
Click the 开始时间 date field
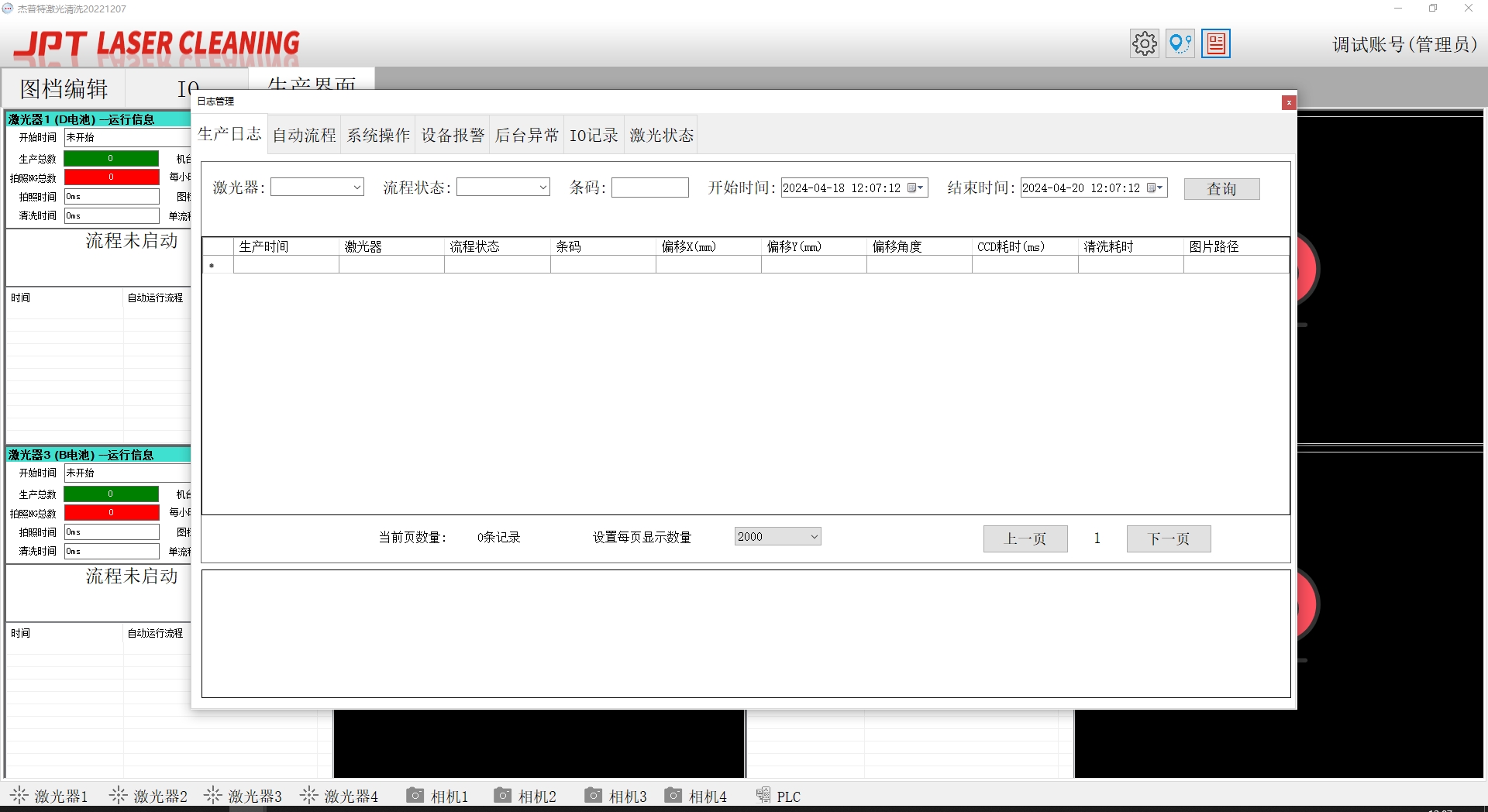pyautogui.click(x=854, y=188)
